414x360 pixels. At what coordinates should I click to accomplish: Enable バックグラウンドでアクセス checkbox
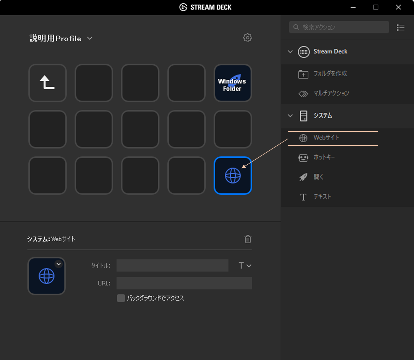121,298
